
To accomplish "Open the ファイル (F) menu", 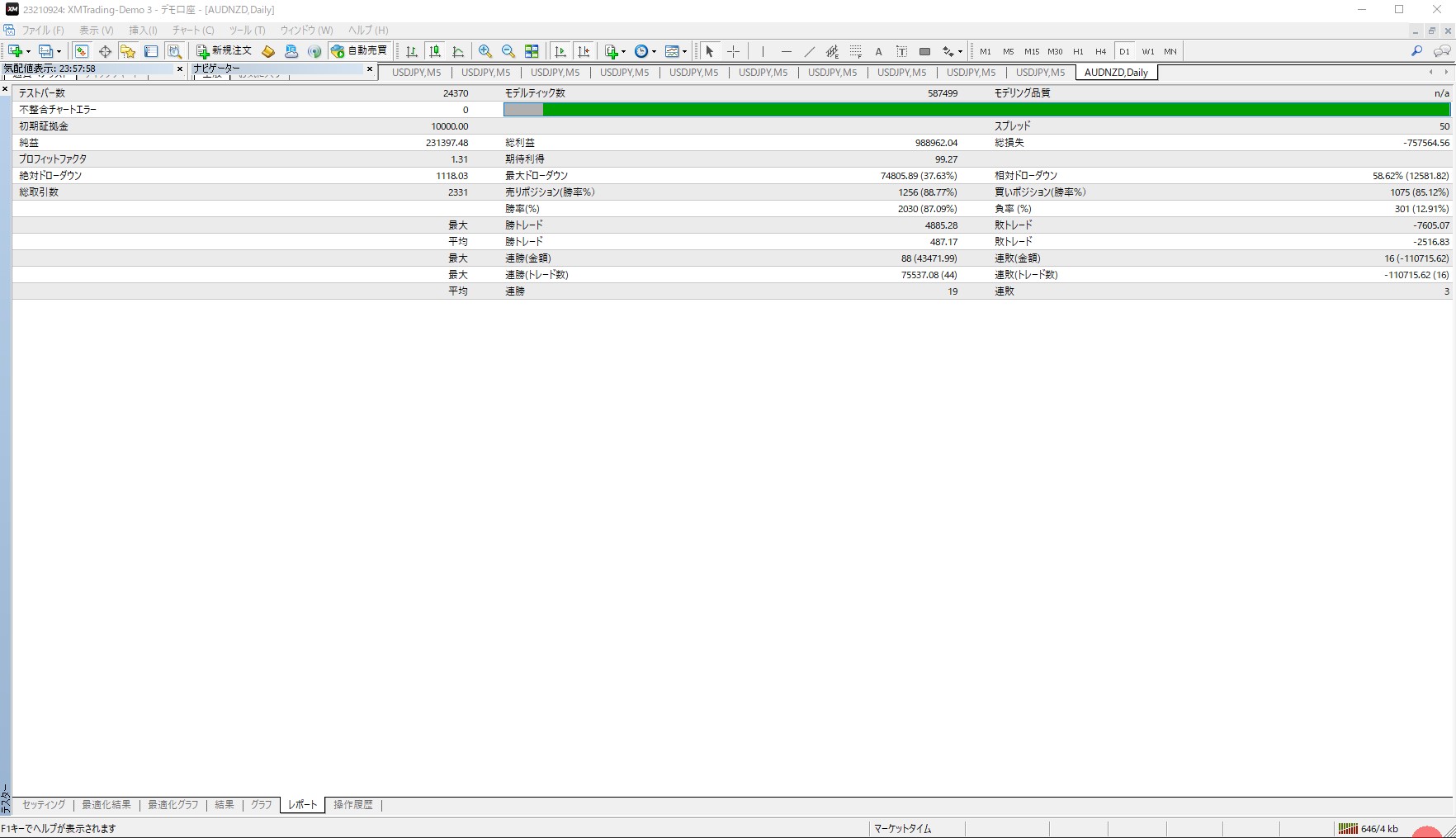I will (x=42, y=31).
